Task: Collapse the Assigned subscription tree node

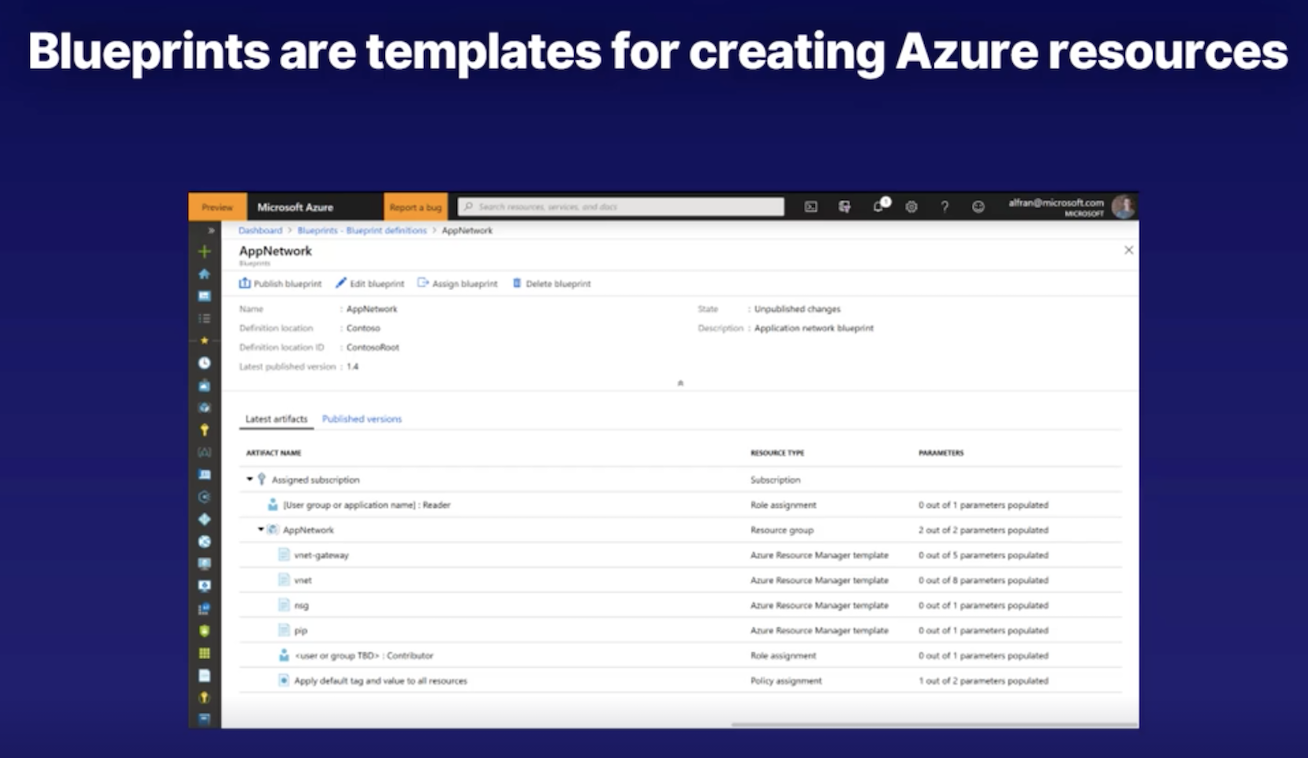Action: coord(250,479)
